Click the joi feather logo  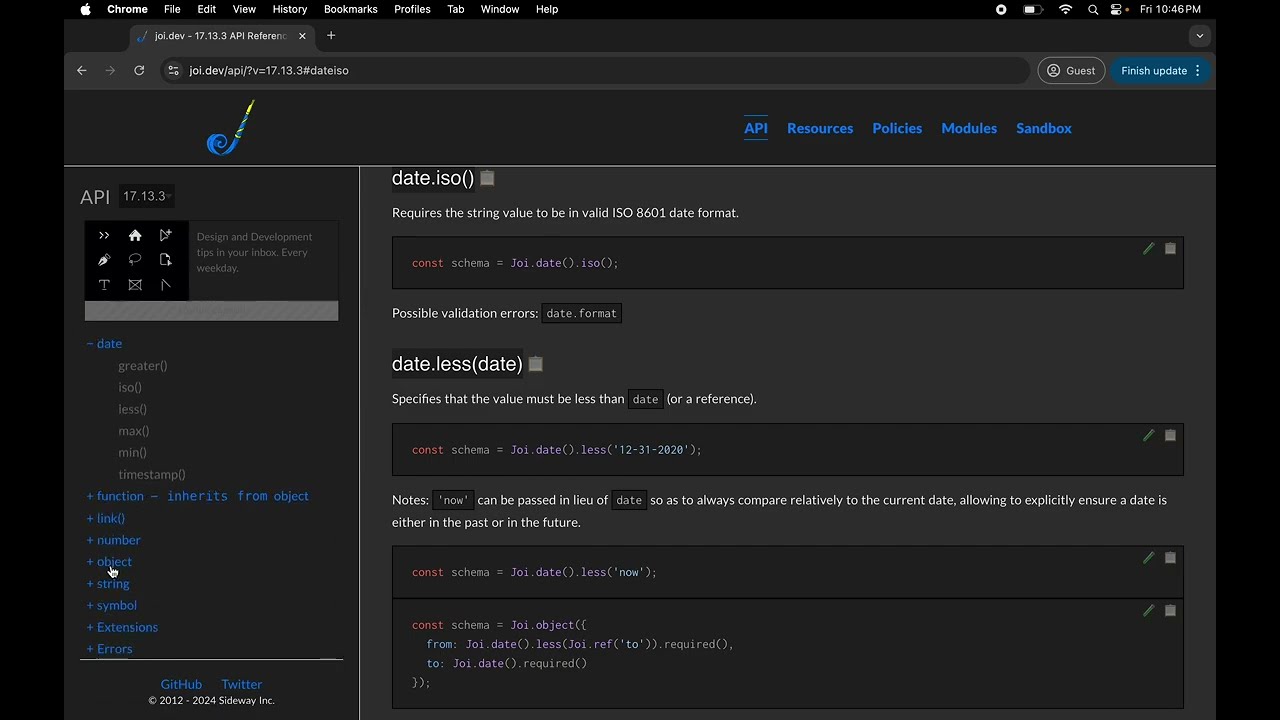[231, 128]
